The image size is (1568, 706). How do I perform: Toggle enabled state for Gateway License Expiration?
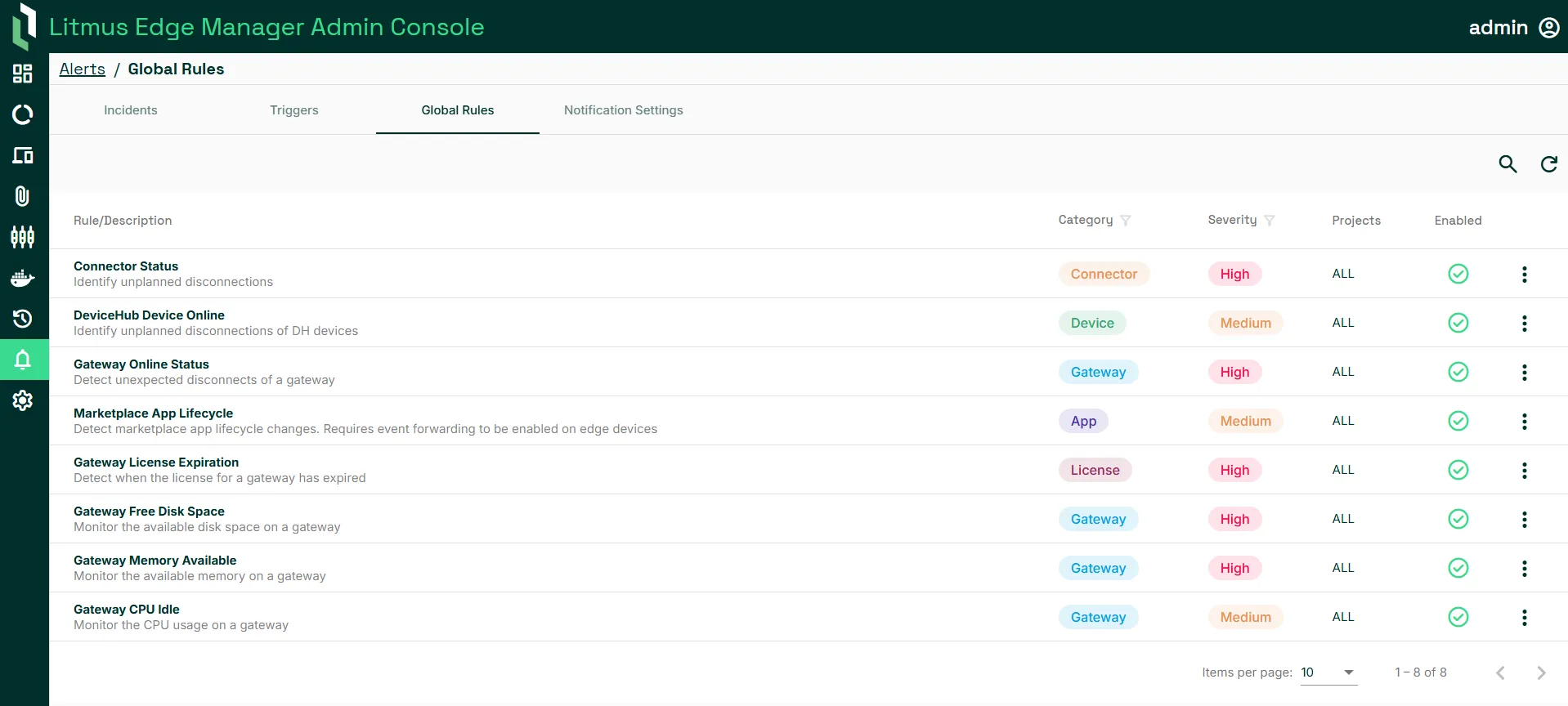tap(1458, 470)
